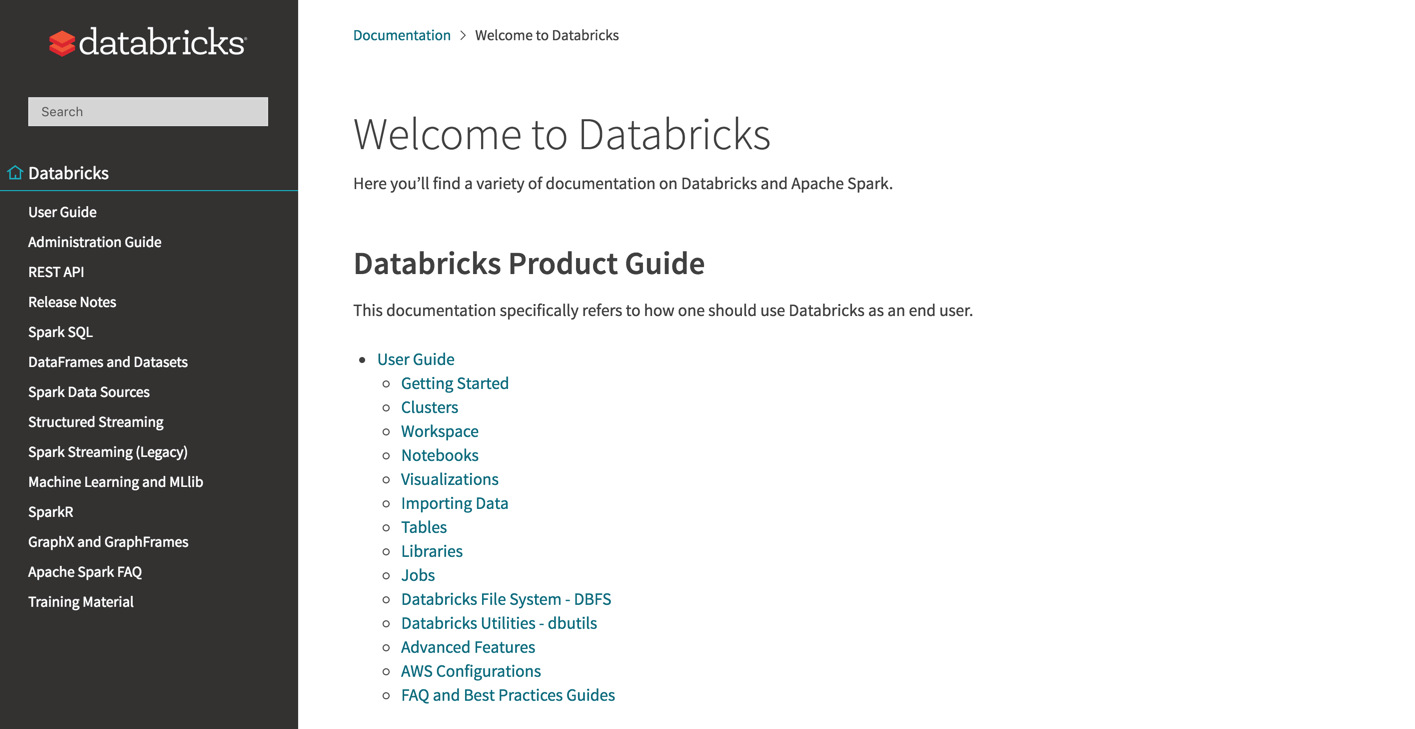Go to Release Notes sidebar item
1415x729 pixels.
72,302
